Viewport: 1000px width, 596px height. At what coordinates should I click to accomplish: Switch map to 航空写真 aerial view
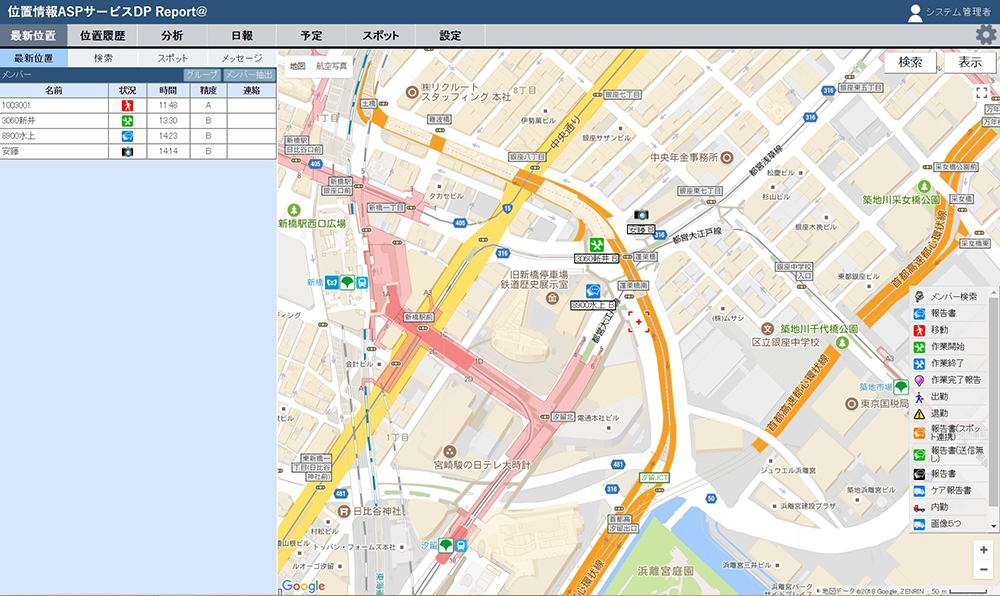(332, 66)
